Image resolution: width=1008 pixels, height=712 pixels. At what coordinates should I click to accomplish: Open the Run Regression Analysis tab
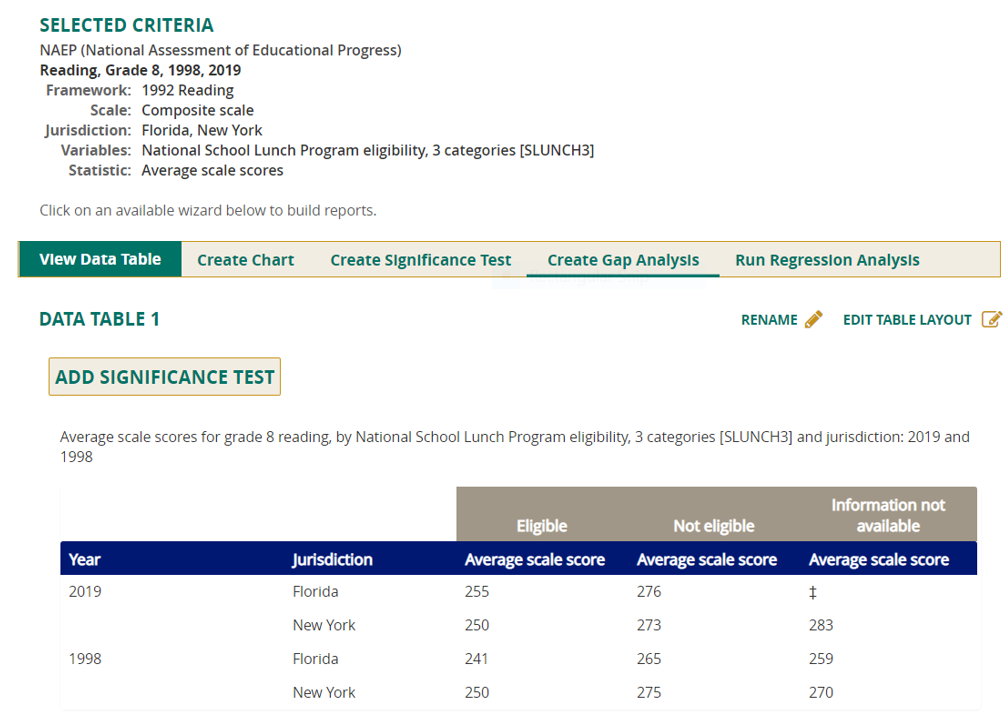click(827, 260)
